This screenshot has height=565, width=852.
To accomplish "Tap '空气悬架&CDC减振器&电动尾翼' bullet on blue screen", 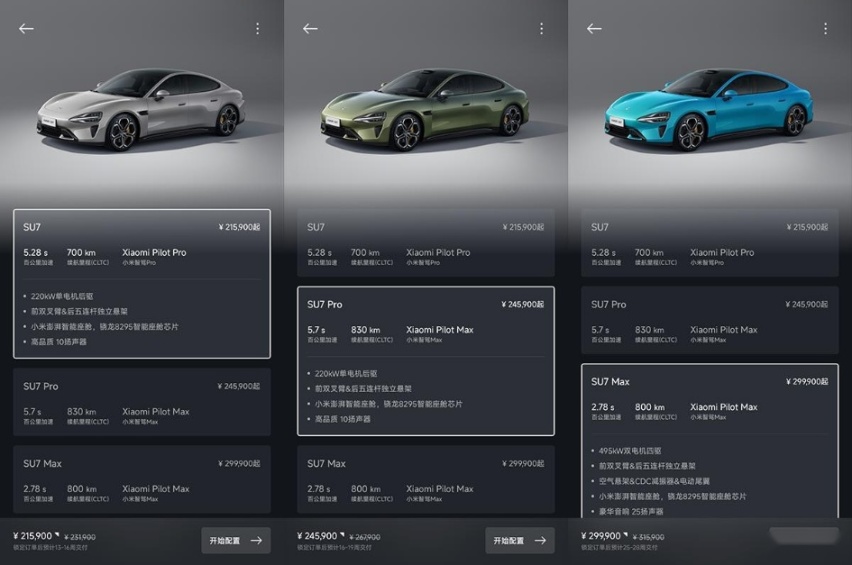I will click(654, 481).
